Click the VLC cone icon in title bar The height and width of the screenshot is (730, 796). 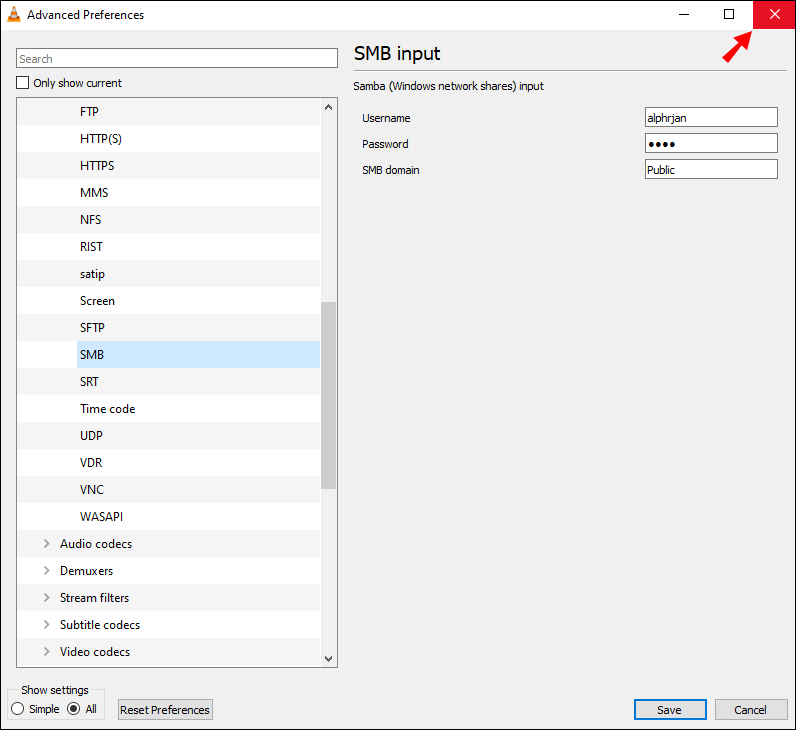14,14
